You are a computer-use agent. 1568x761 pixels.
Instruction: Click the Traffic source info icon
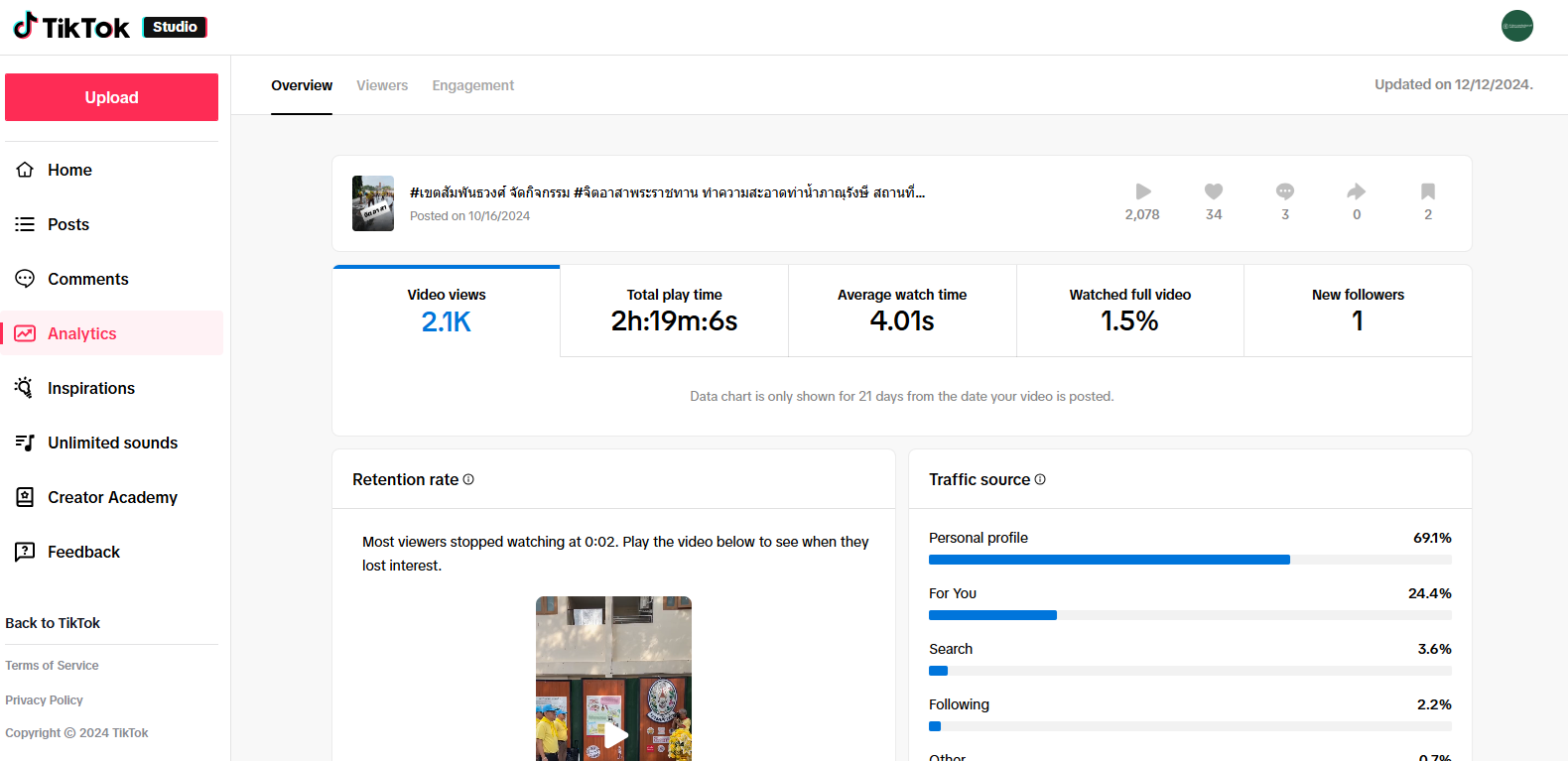(1040, 479)
